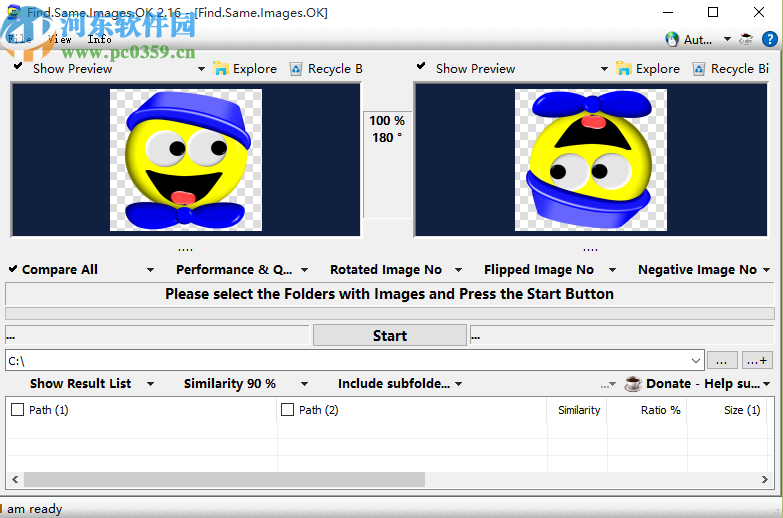
Task: Click the results list left scroll arrow
Action: pos(15,480)
